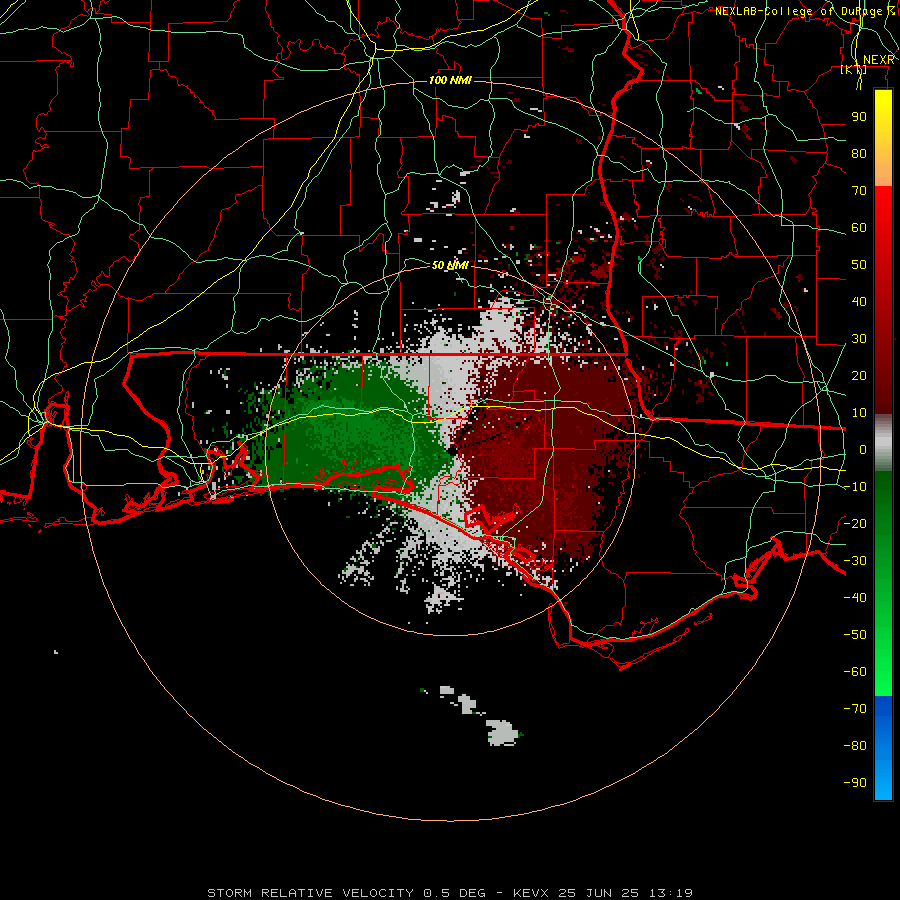Screen dimensions: 900x900
Task: Click the 10 value on the velocity scale
Action: 859,413
